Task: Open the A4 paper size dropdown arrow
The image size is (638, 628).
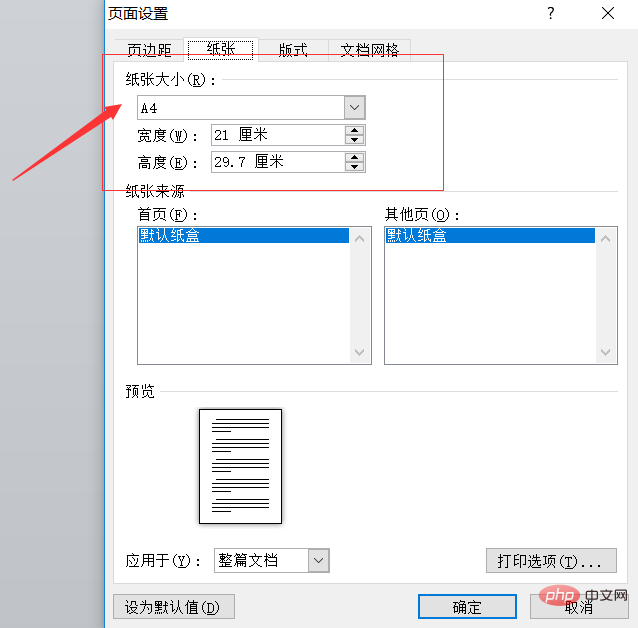Action: click(x=354, y=107)
